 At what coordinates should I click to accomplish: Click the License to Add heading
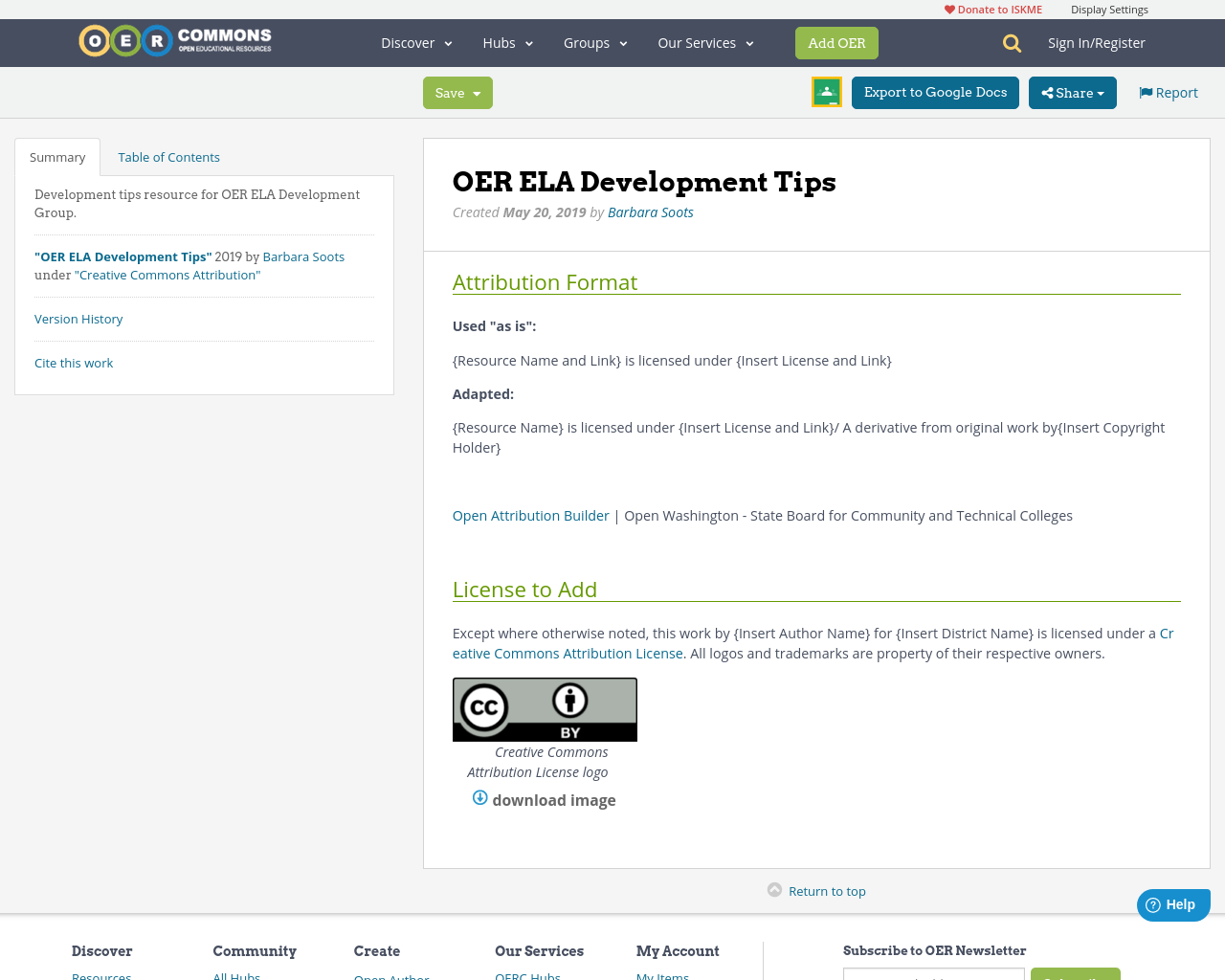tap(524, 590)
